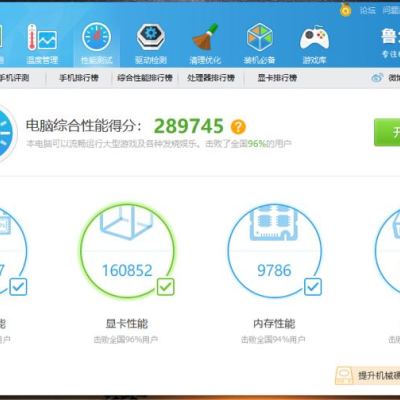Switch to the 手机排行榜 tab
Image resolution: width=400 pixels, height=400 pixels.
click(79, 78)
